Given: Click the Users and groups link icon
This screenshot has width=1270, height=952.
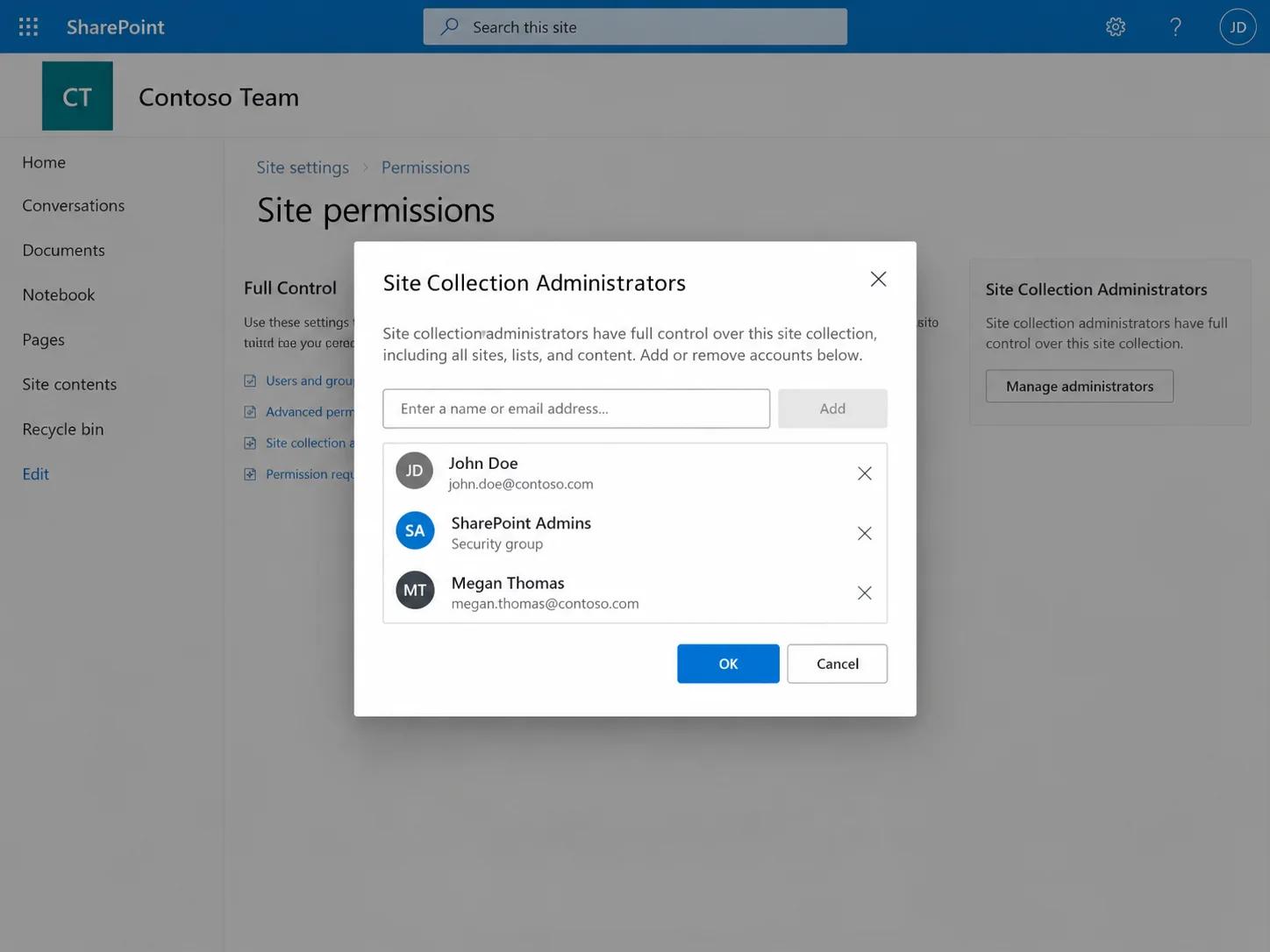Looking at the screenshot, I should [x=250, y=380].
